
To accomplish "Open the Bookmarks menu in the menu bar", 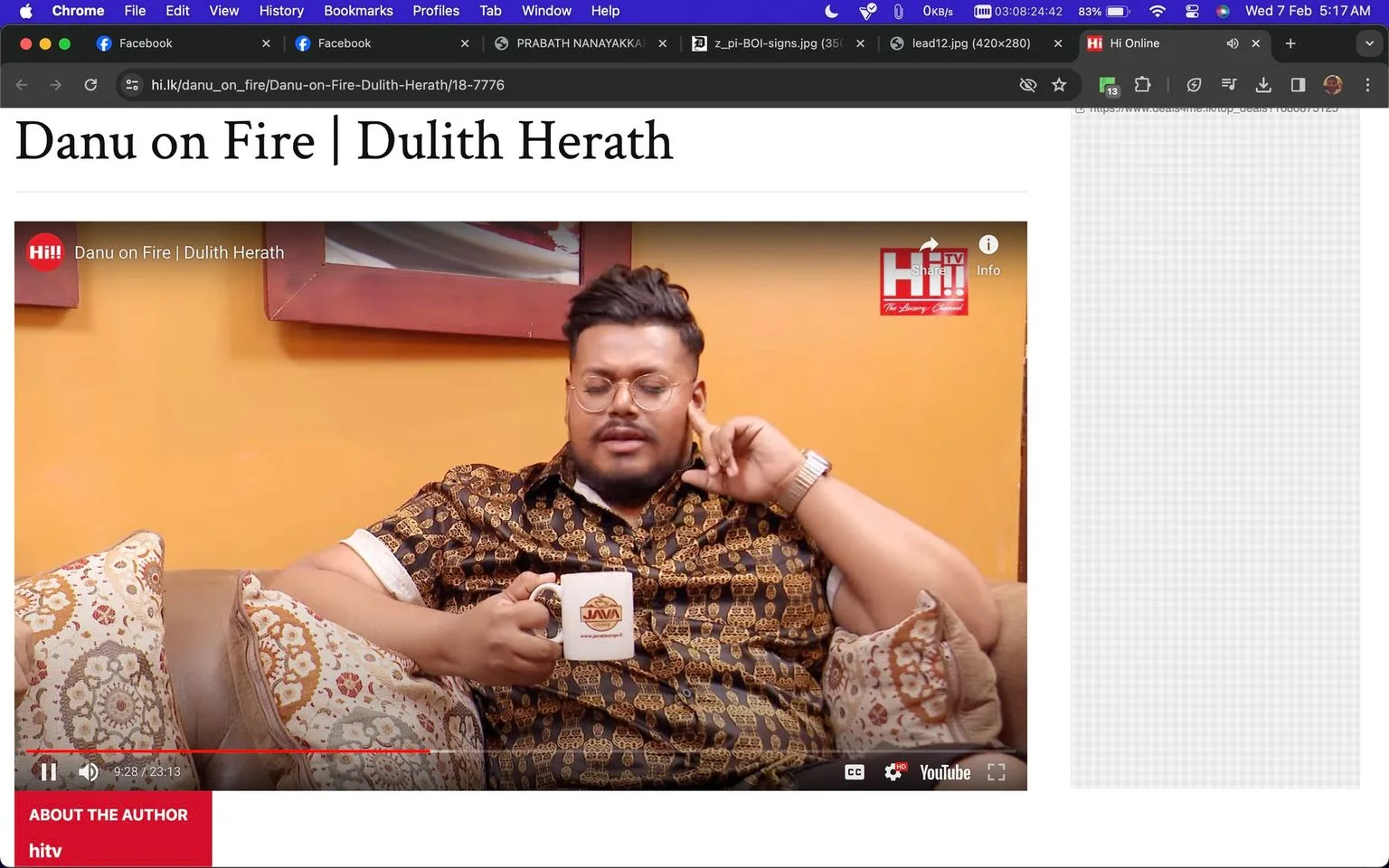I will tap(358, 11).
